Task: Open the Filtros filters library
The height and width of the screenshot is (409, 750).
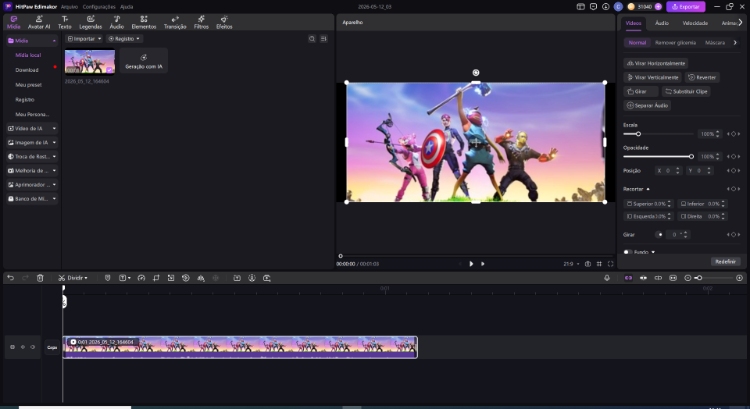Action: [x=201, y=22]
